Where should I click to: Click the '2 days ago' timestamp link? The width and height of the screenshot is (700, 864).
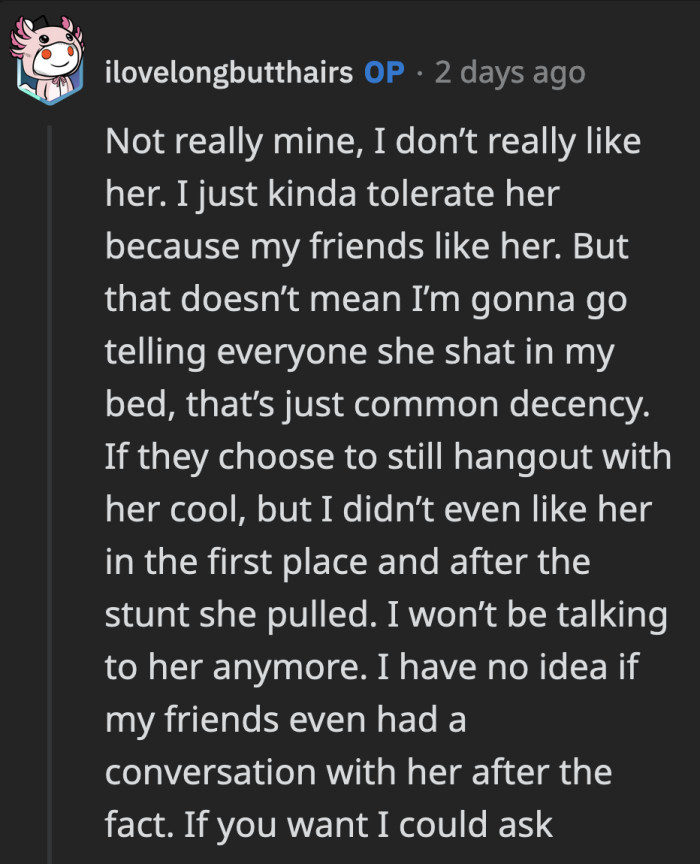click(510, 71)
